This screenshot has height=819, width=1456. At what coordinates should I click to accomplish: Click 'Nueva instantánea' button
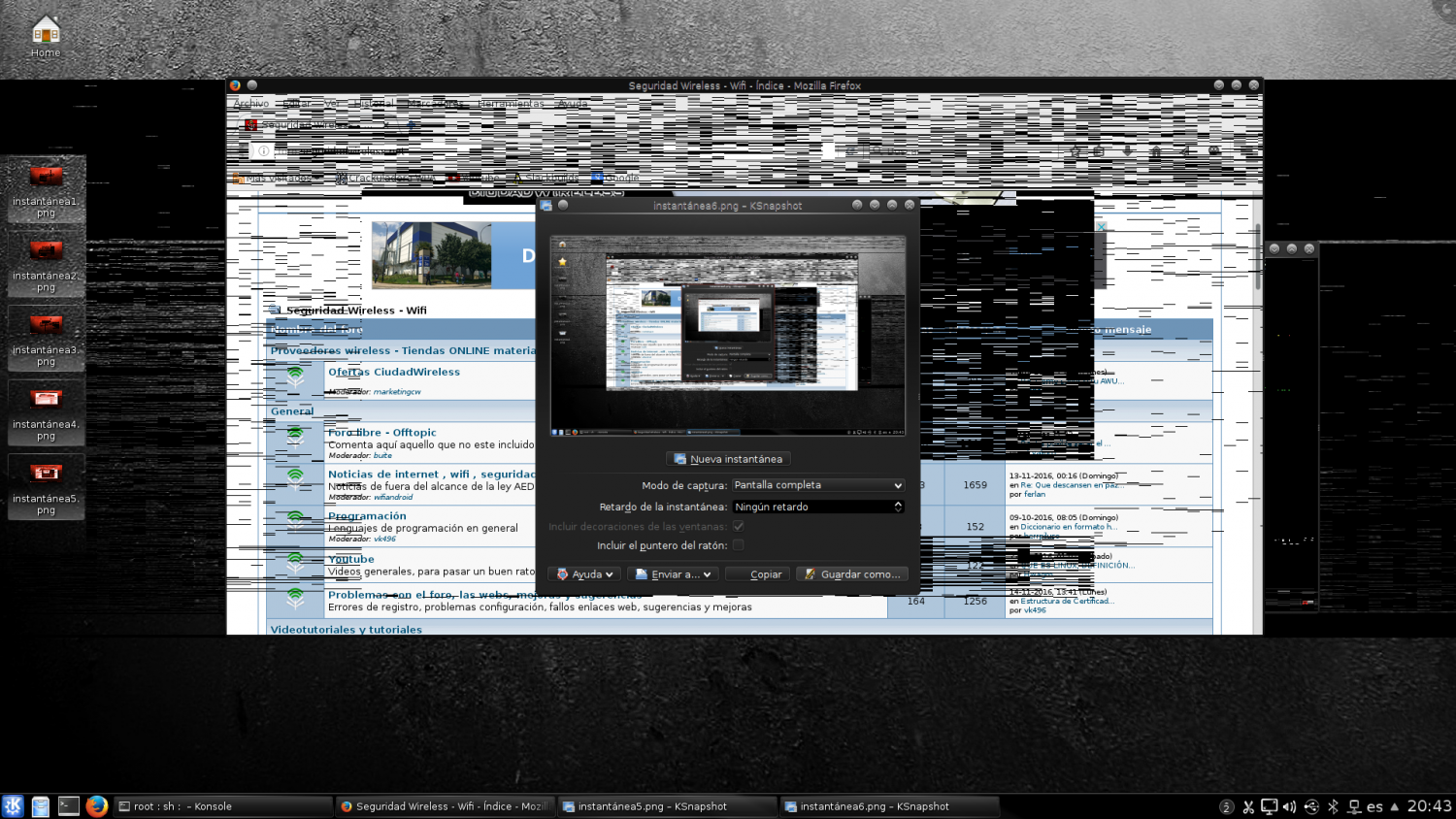(x=728, y=459)
